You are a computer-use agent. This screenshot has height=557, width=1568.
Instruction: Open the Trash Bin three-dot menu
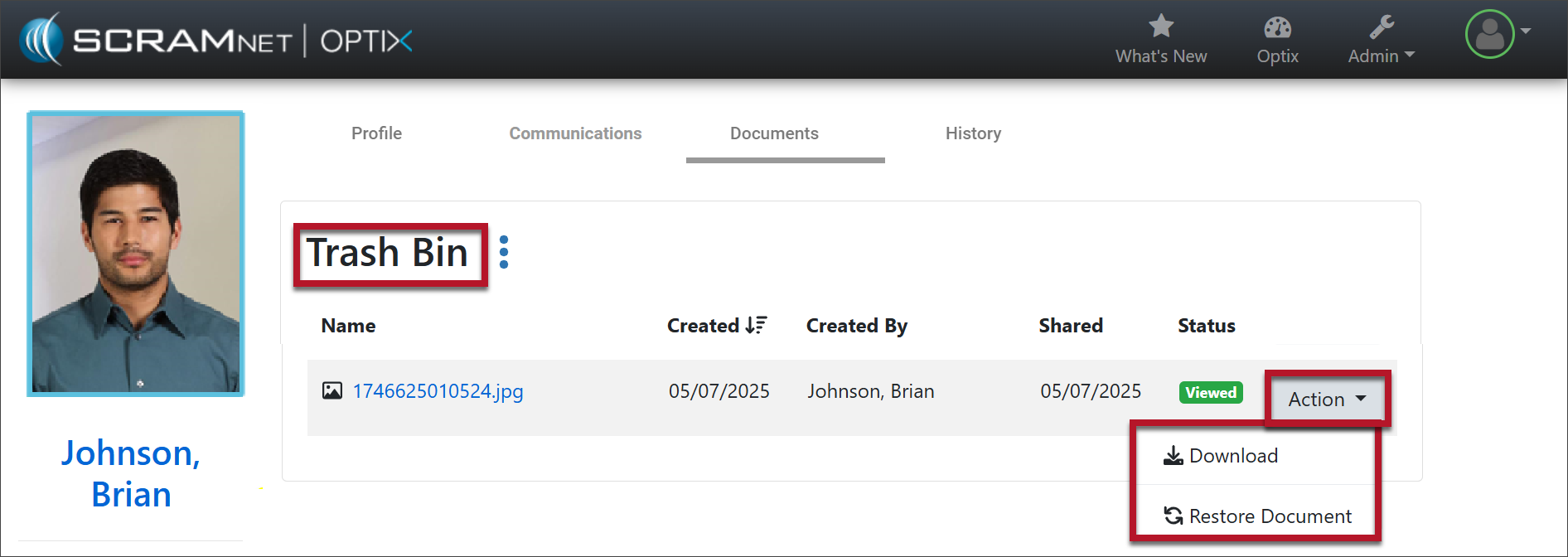504,252
